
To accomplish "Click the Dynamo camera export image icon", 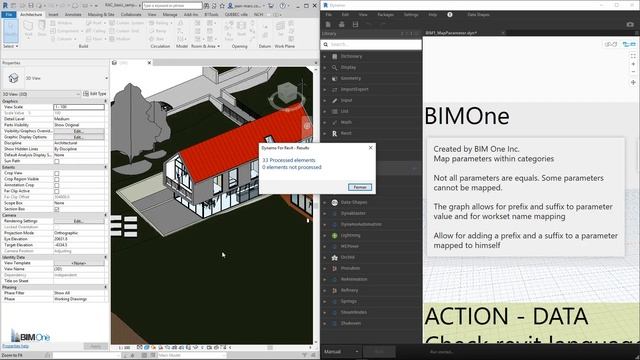I will 630,24.
